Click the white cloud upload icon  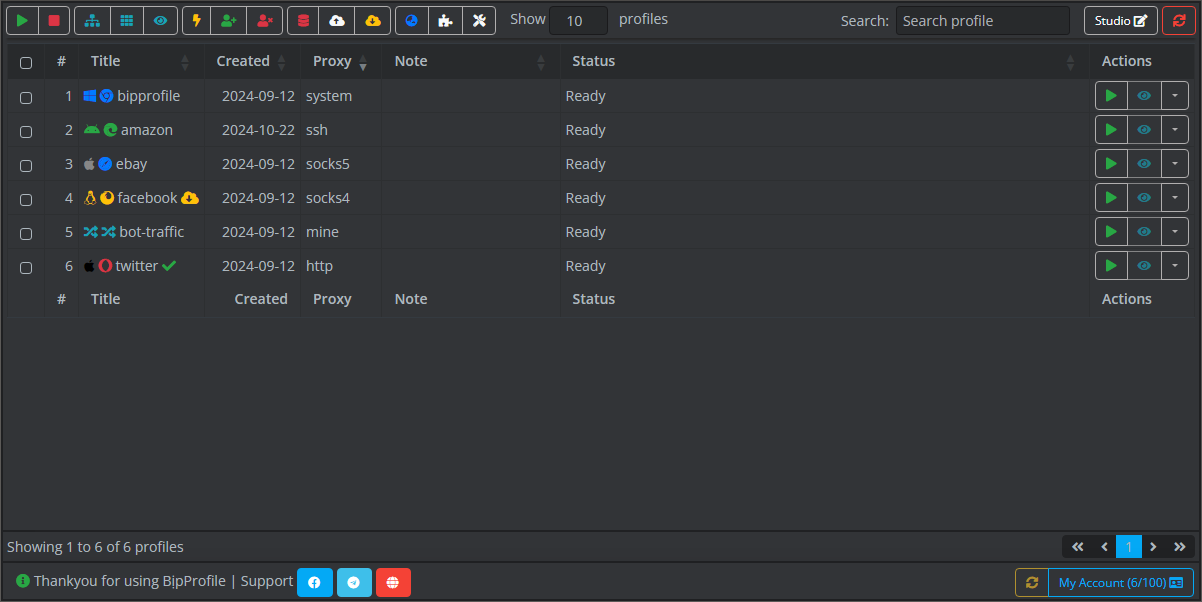pyautogui.click(x=337, y=20)
